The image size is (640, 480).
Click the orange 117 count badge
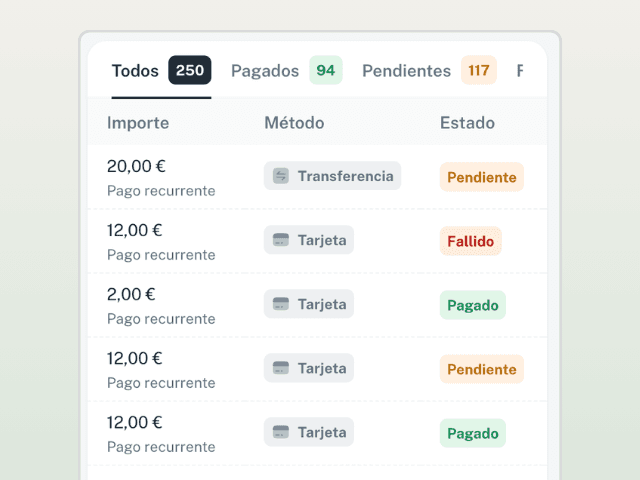[479, 70]
